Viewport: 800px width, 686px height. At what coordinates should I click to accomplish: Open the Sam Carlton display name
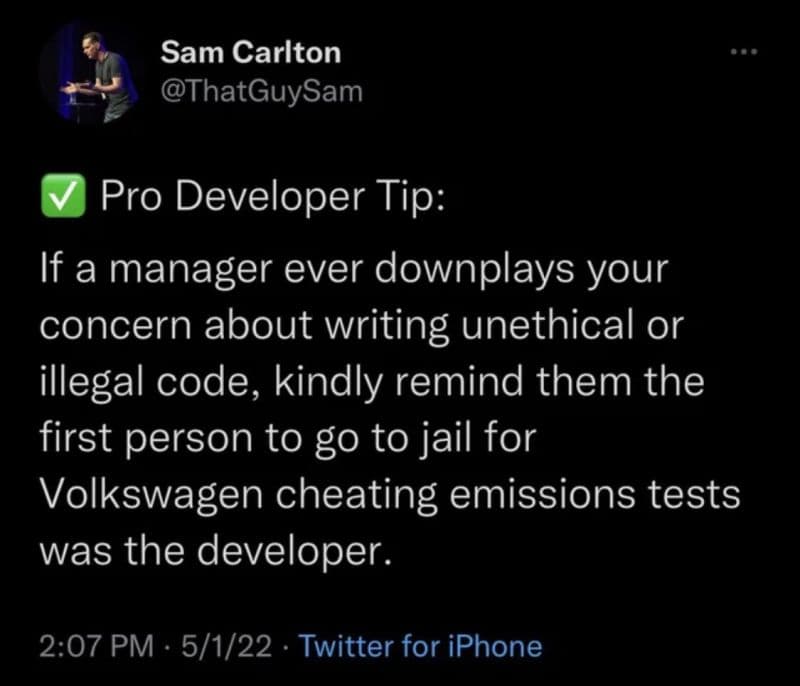click(251, 52)
